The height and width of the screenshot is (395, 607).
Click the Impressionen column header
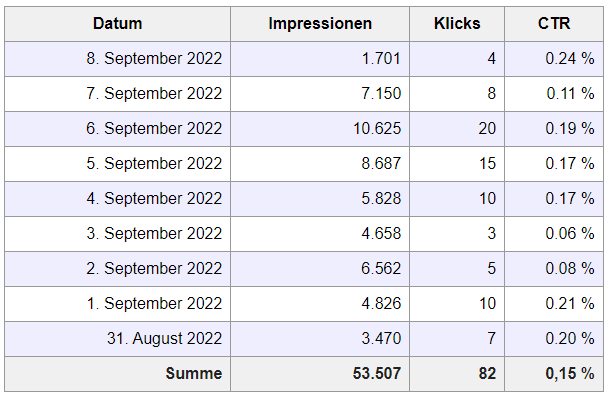tap(320, 24)
